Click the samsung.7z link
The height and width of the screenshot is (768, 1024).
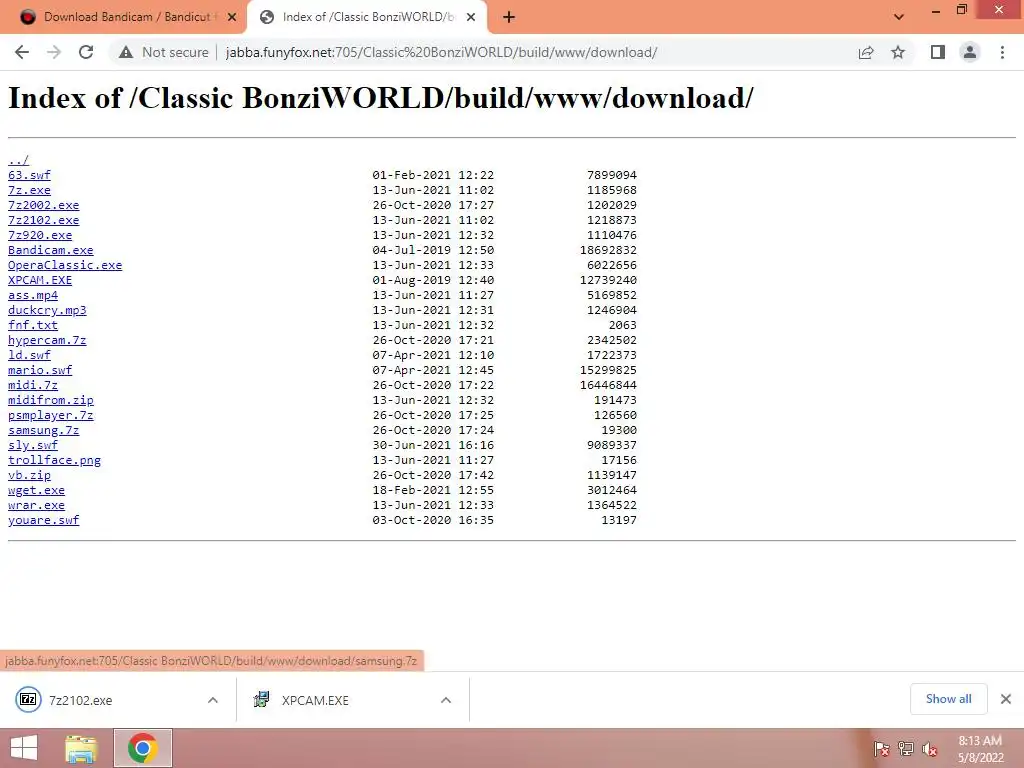44,430
